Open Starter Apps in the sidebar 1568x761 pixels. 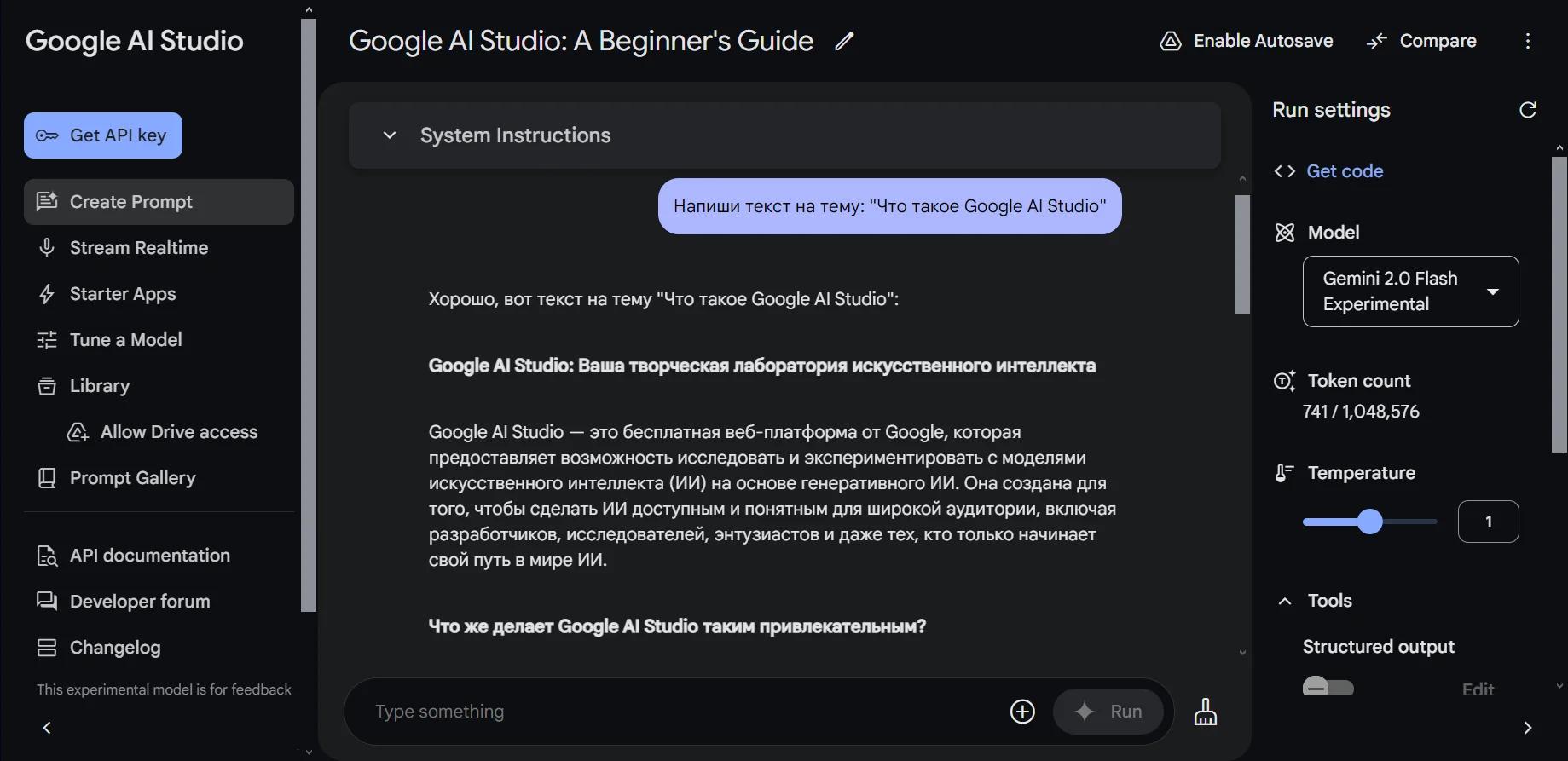[x=159, y=294]
